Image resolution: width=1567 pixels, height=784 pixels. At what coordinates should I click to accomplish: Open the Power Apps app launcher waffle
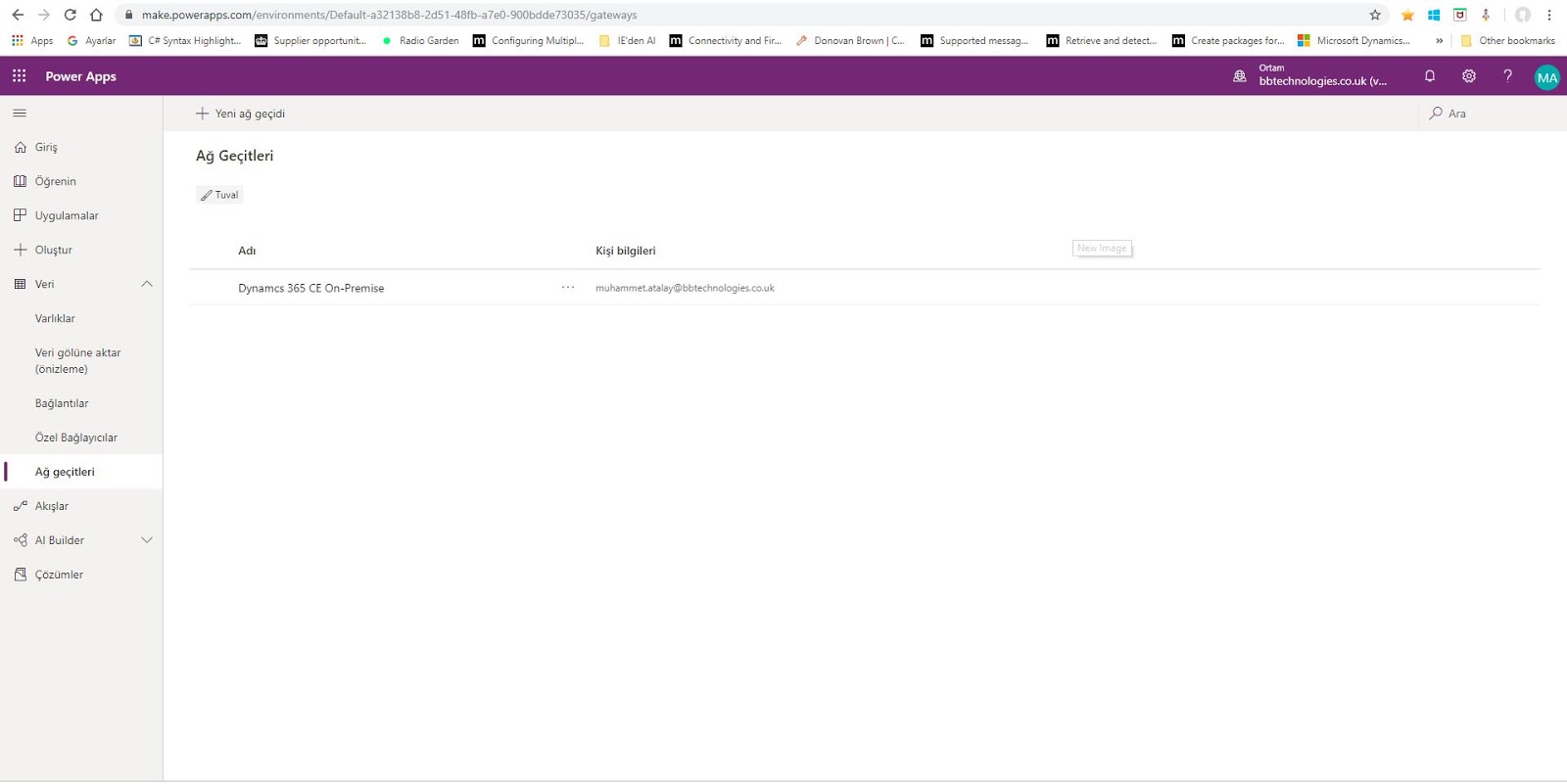coord(19,75)
